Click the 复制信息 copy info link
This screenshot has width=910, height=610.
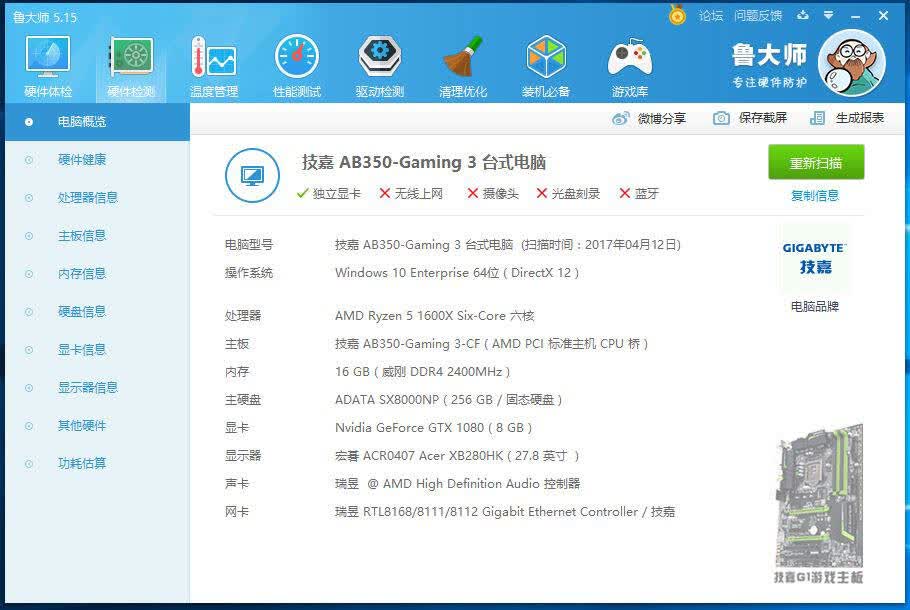tap(815, 196)
